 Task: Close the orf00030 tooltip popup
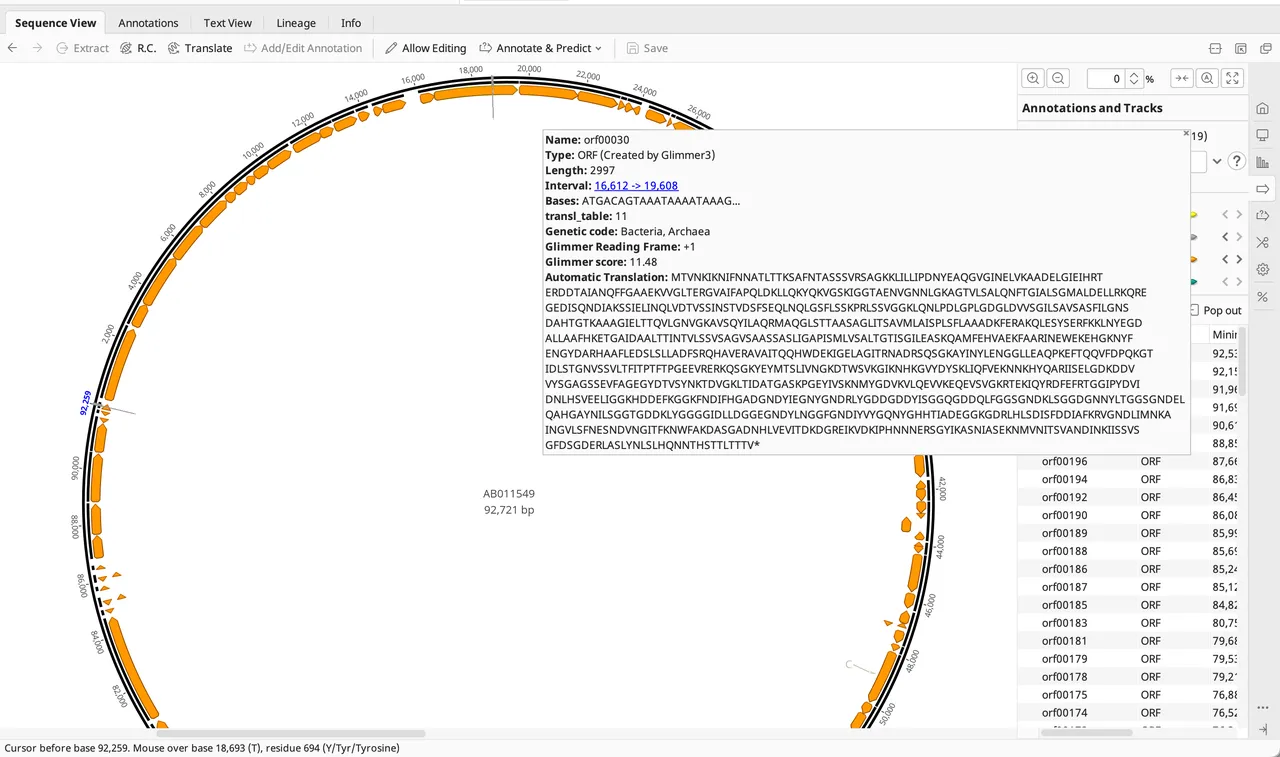point(1186,132)
